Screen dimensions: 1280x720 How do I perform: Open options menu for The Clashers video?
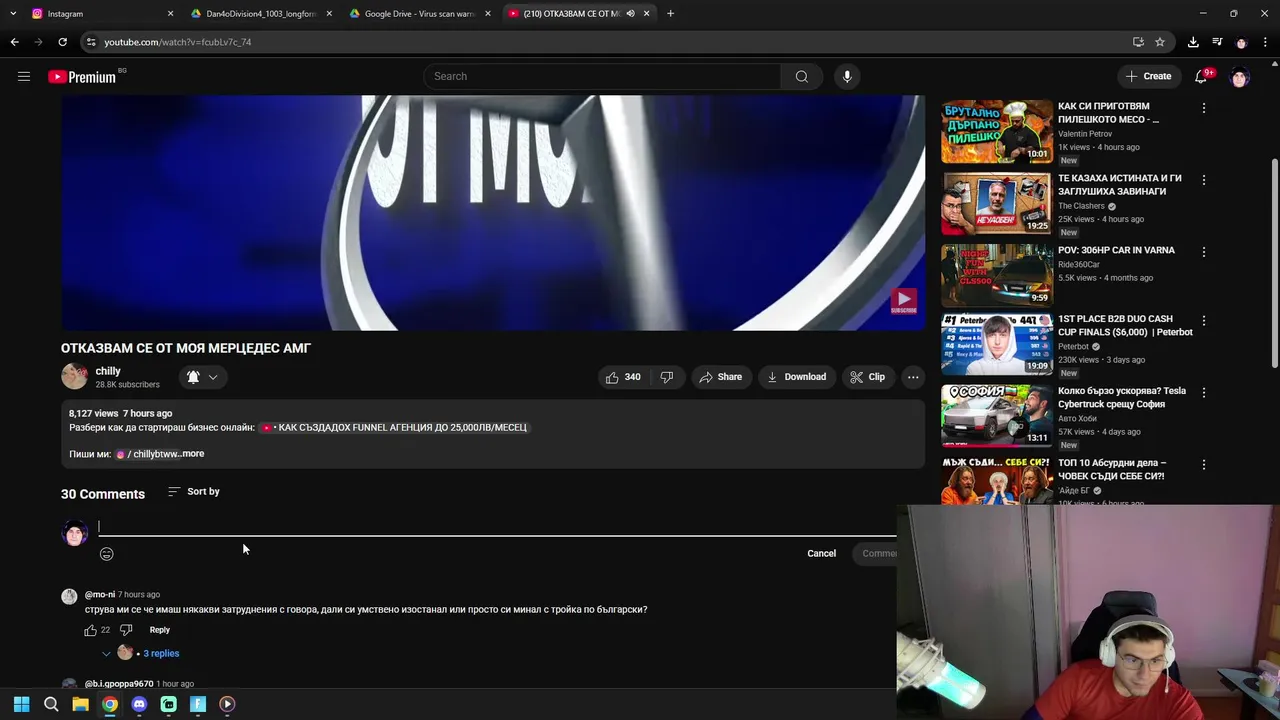1204,180
